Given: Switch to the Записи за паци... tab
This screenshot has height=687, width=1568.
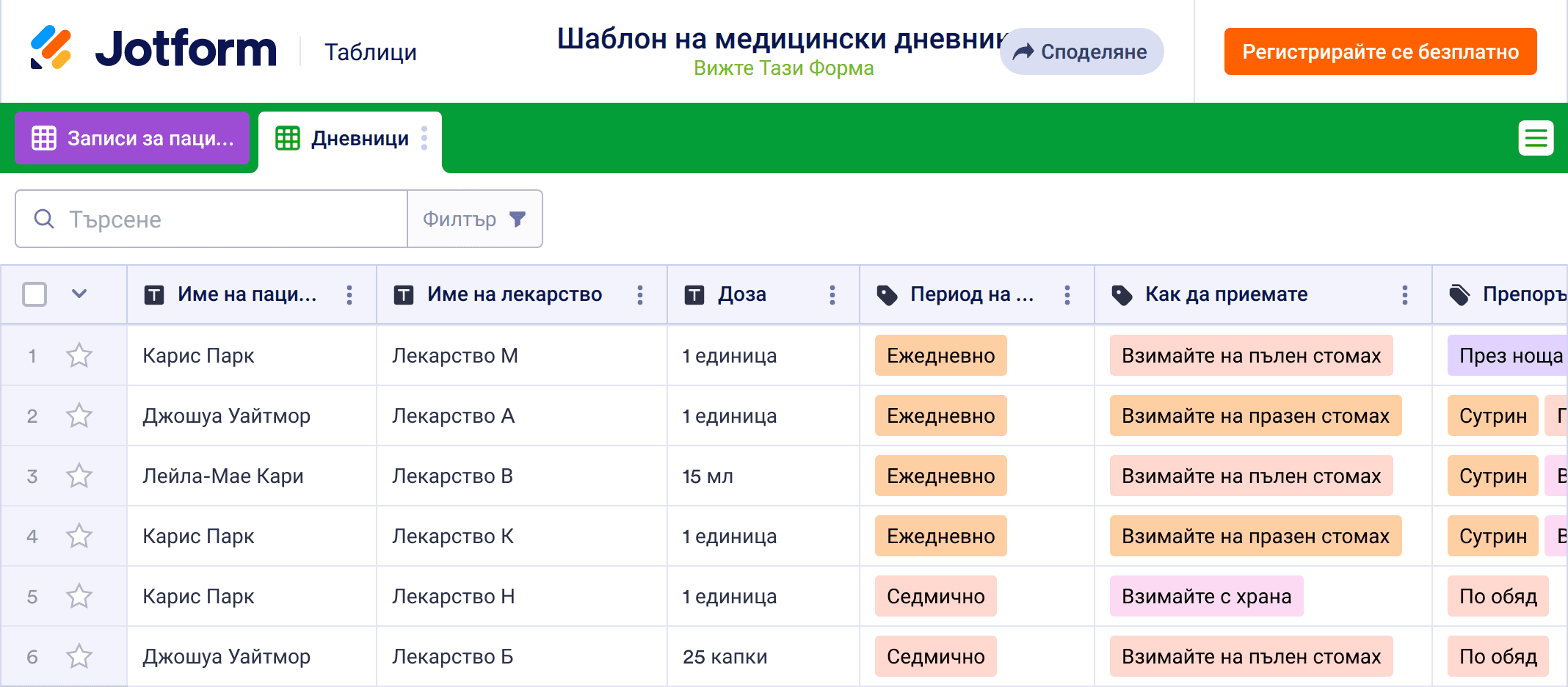Looking at the screenshot, I should tap(133, 139).
